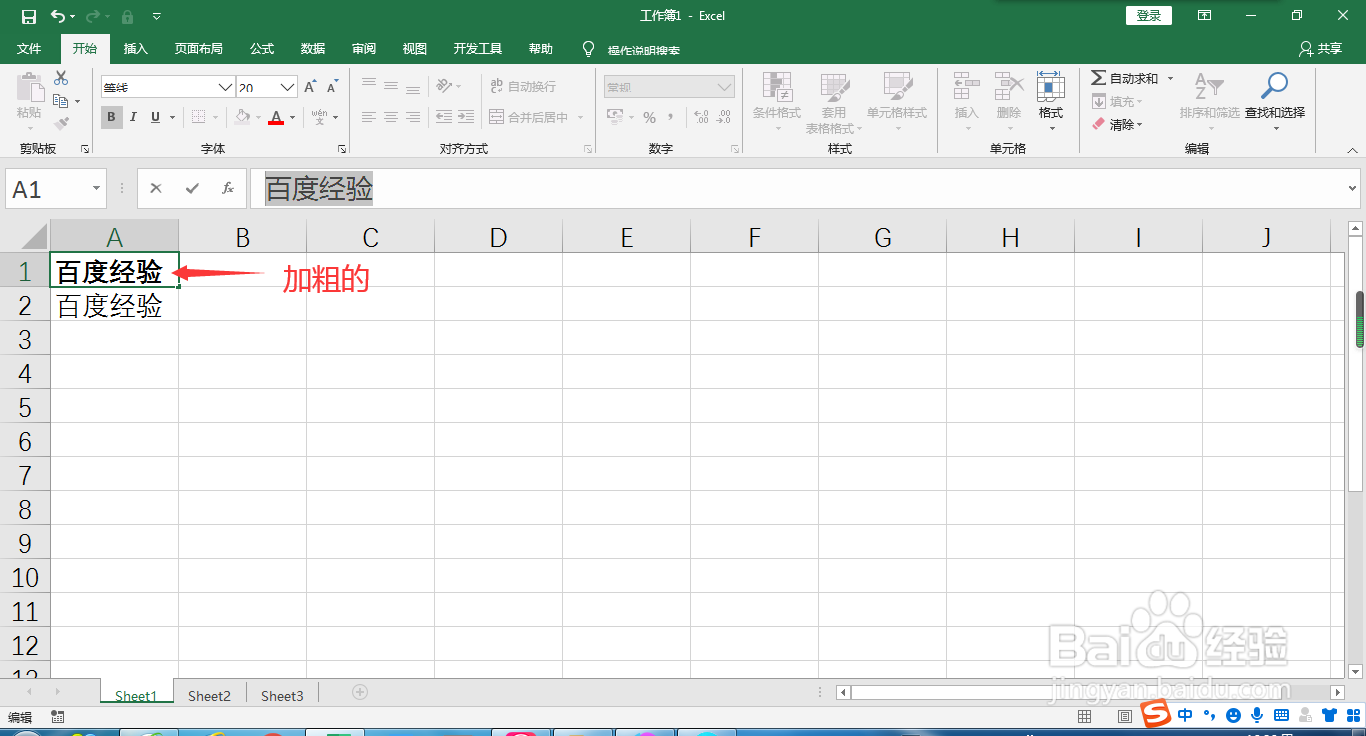The height and width of the screenshot is (736, 1366).
Task: Click the Paste clipboard icon
Action: pos(29,88)
